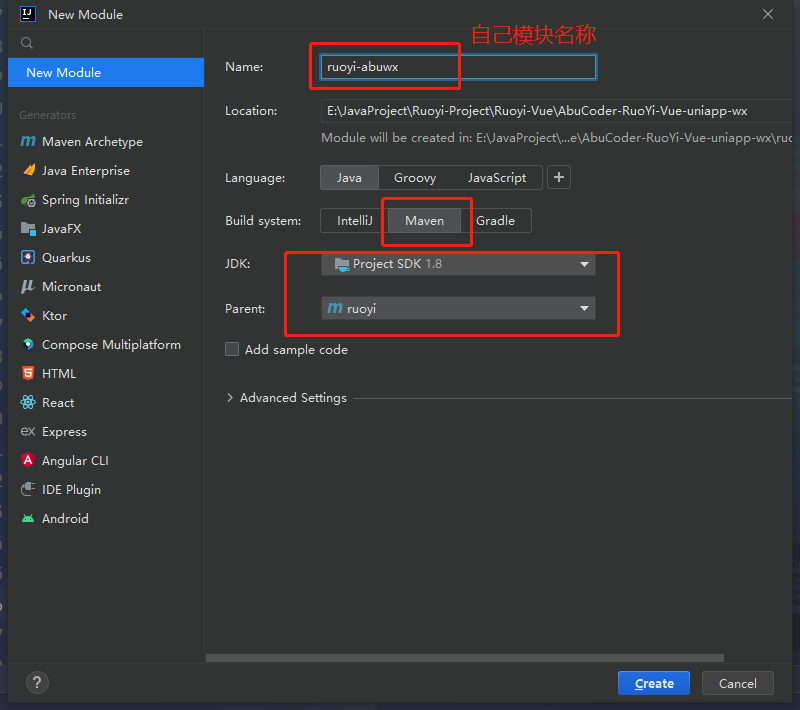Choose Groovy as the language
The image size is (800, 710).
coord(415,178)
